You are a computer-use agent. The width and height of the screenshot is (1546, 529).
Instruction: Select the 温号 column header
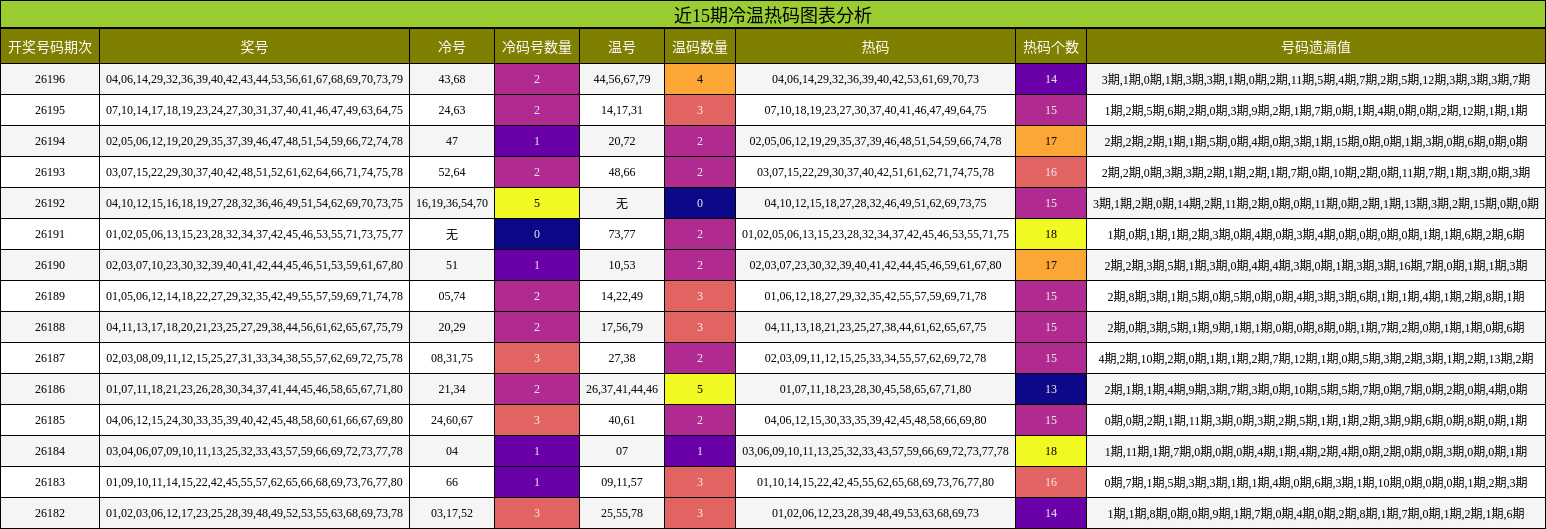[622, 47]
